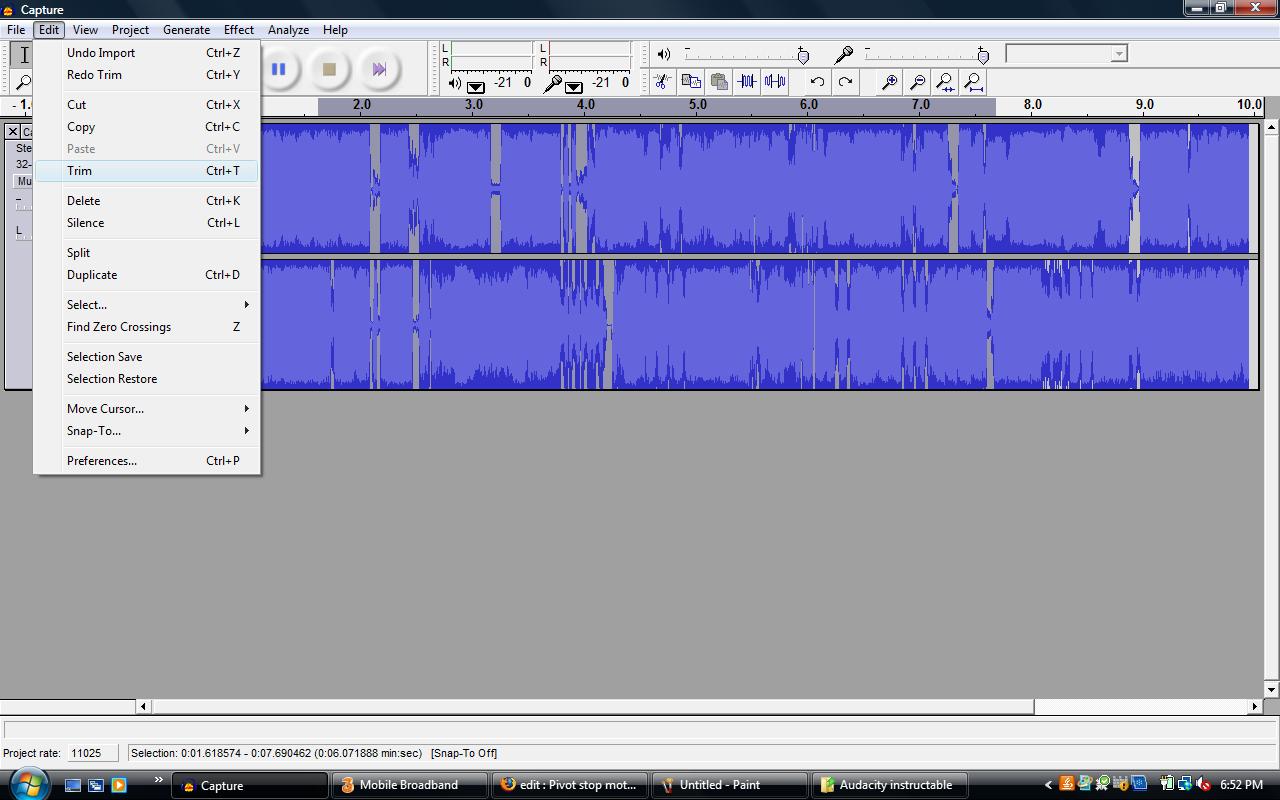Image resolution: width=1280 pixels, height=800 pixels.
Task: Switch to Firefox 'edit : Pivot stop mot...' taskbar button
Action: pos(569,785)
